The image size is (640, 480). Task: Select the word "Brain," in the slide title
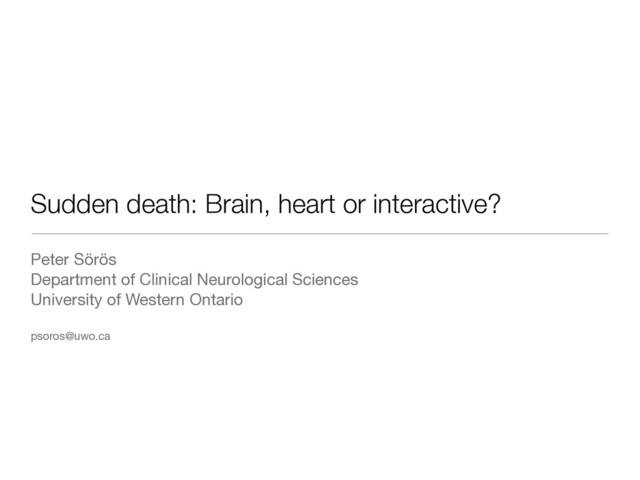(x=238, y=204)
